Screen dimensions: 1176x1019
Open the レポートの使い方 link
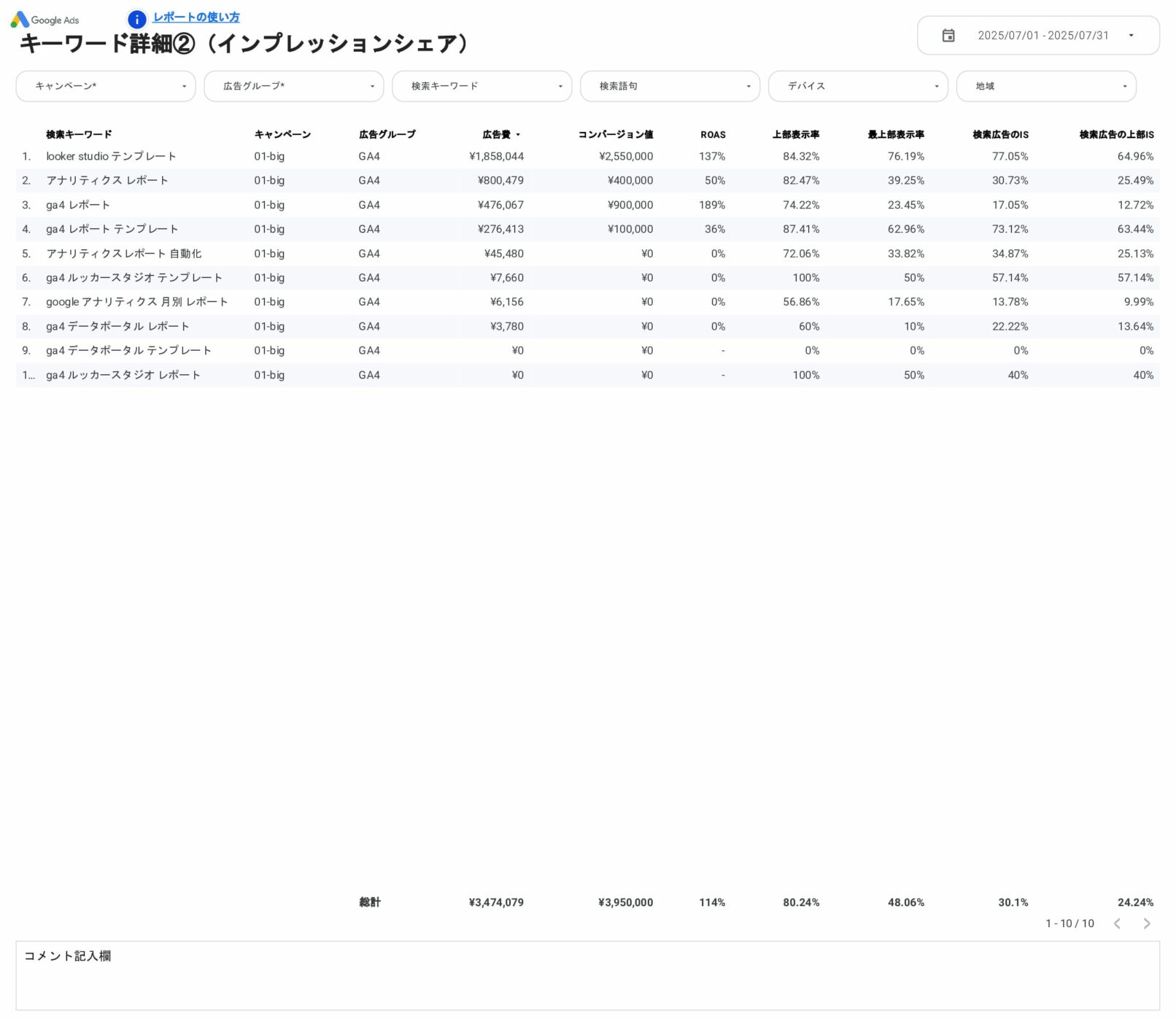(x=196, y=18)
